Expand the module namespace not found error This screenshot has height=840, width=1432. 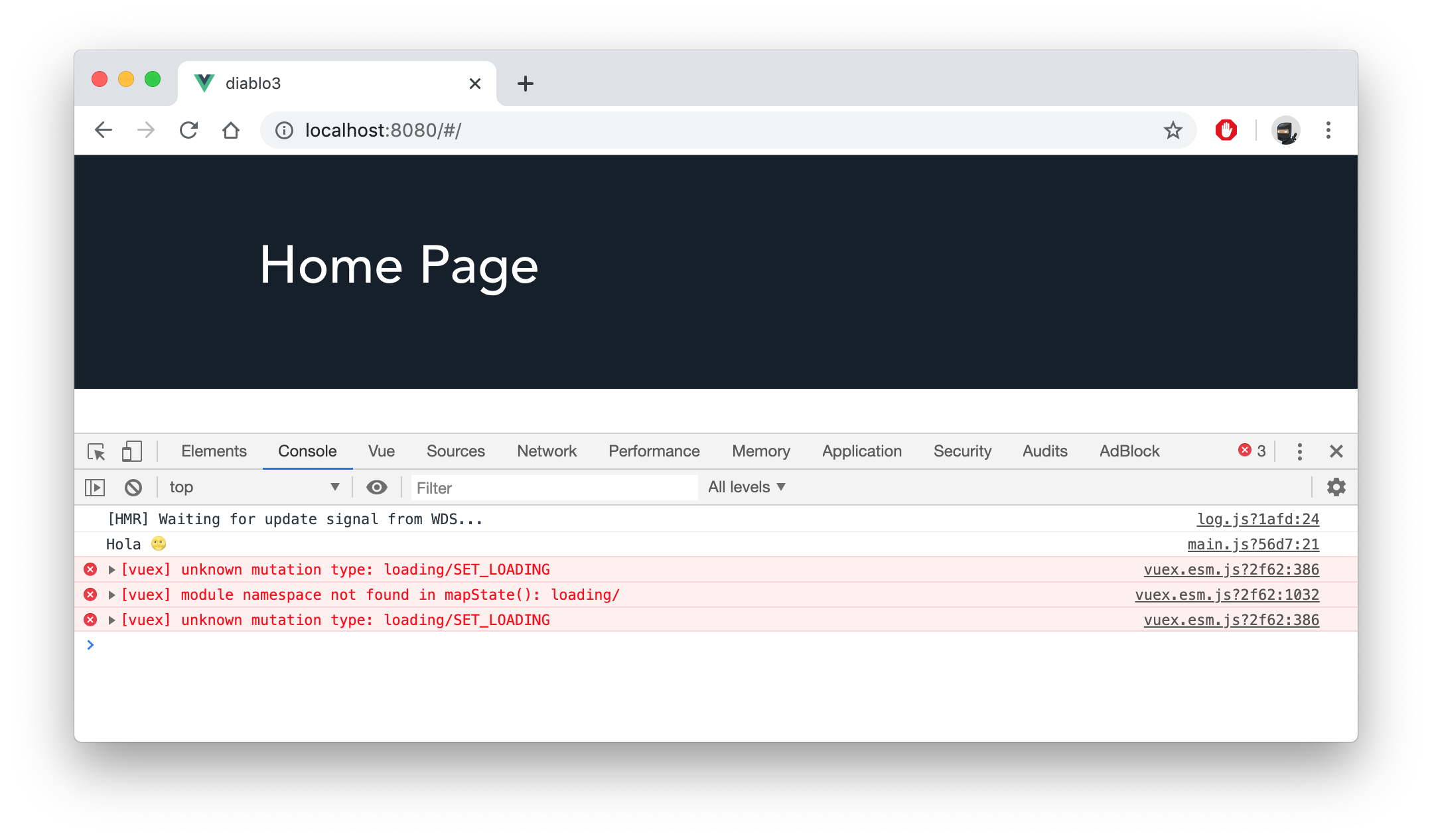pyautogui.click(x=112, y=595)
